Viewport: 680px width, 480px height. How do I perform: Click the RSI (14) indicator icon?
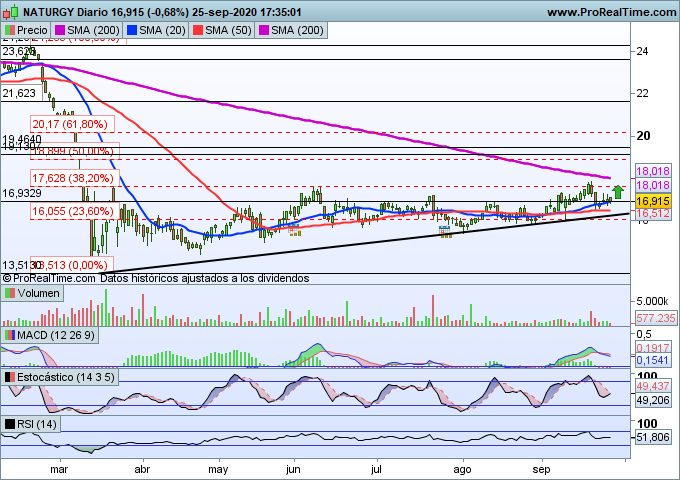(x=10, y=425)
